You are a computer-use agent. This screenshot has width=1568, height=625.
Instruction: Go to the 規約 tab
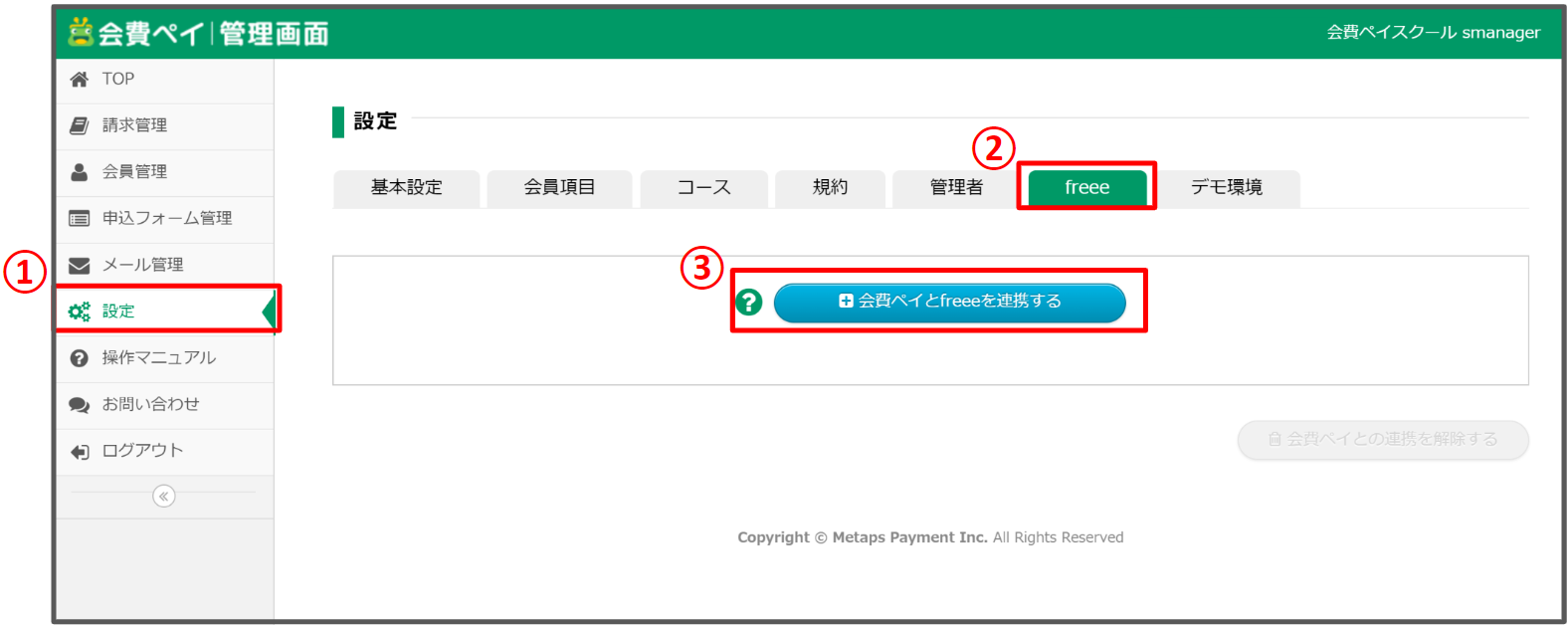tap(830, 187)
